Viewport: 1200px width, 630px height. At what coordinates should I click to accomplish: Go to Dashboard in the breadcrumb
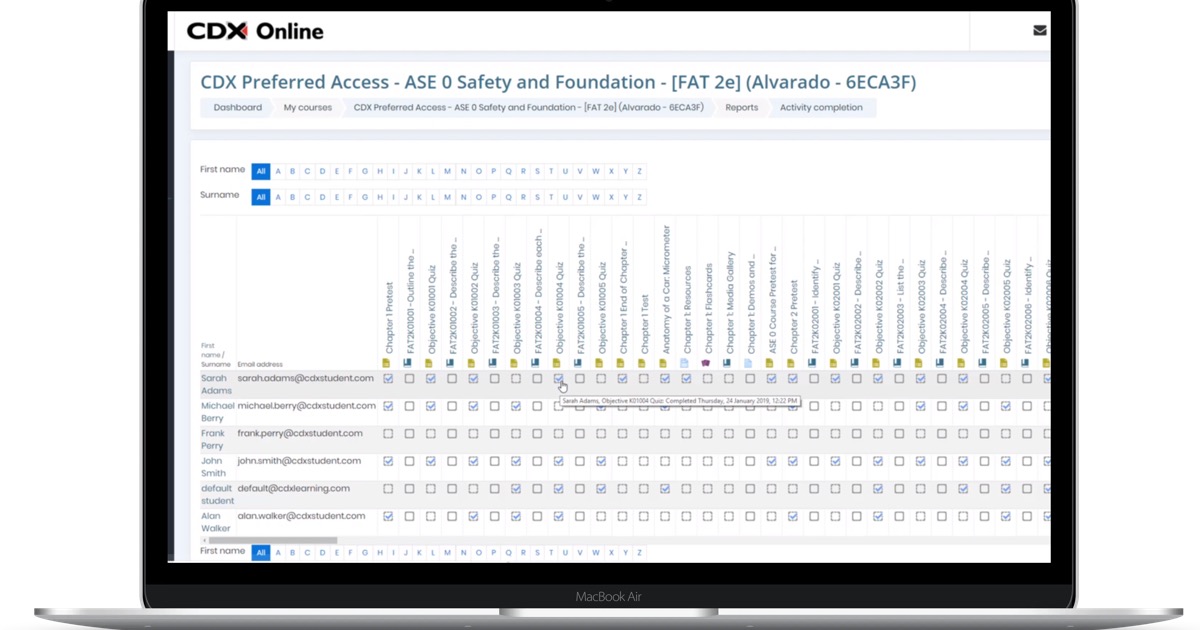point(237,108)
